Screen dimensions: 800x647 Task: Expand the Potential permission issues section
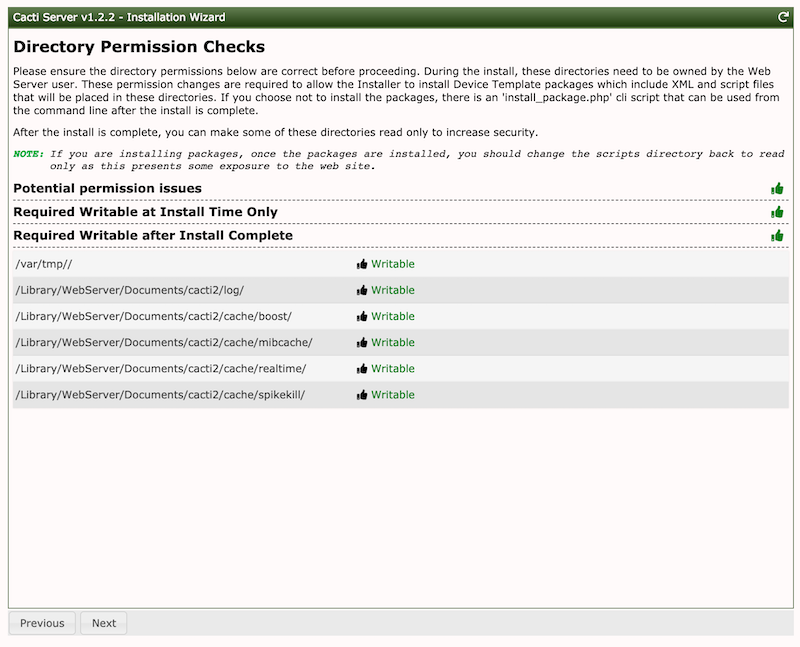tap(107, 188)
